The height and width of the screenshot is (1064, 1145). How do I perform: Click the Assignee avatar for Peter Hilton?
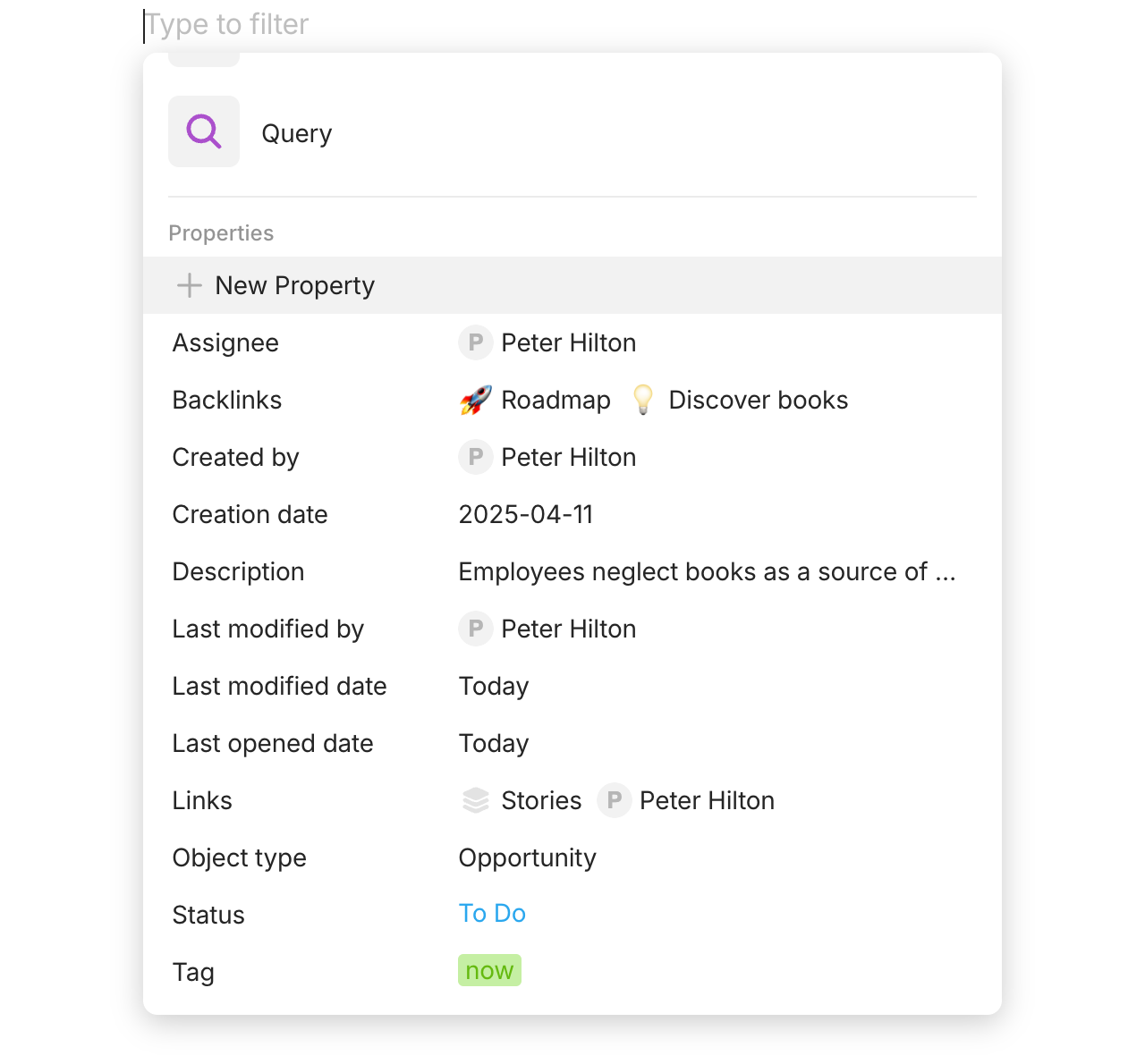coord(476,342)
